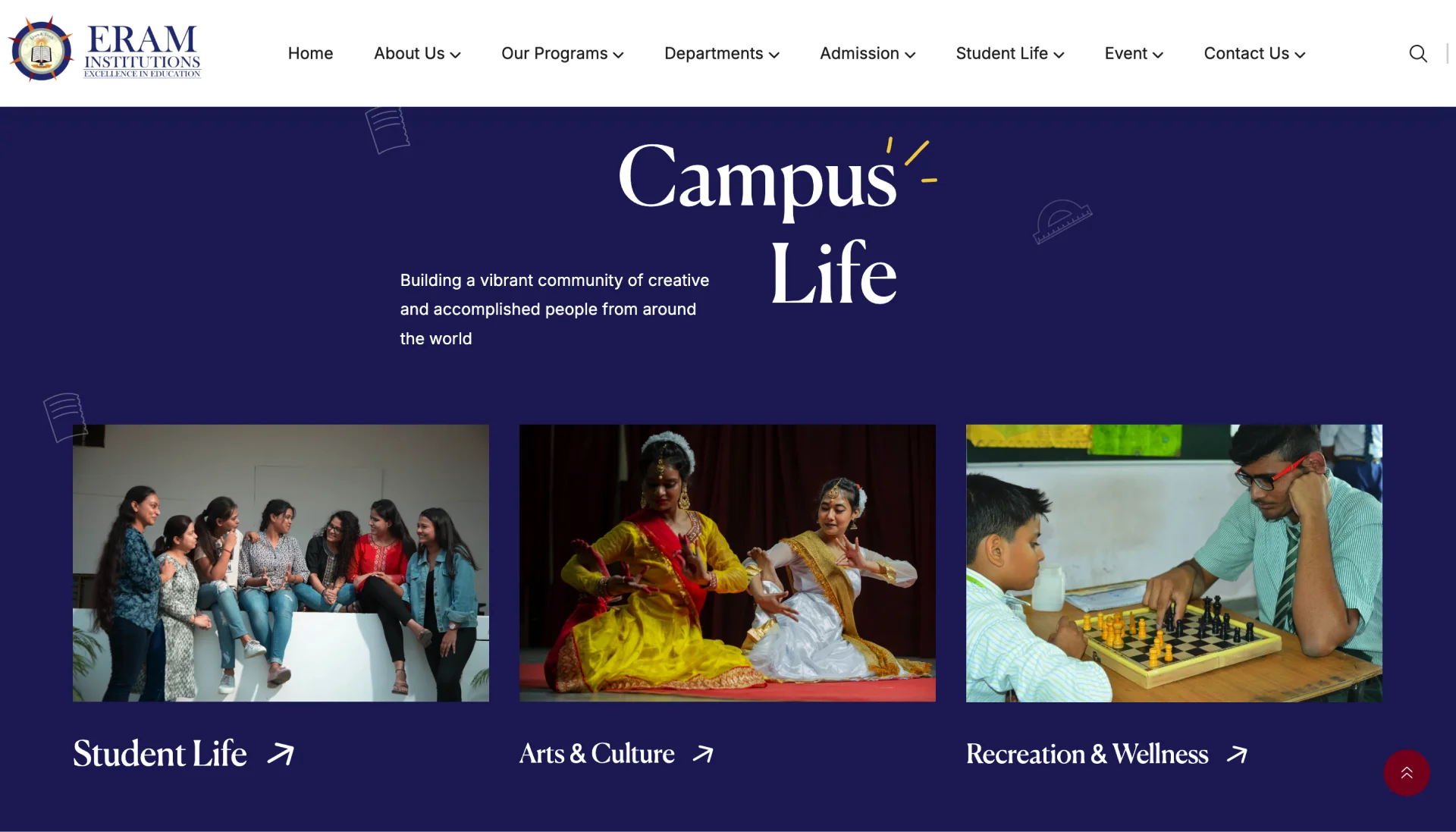Expand the Departments menu
The image size is (1456, 832).
(x=721, y=54)
